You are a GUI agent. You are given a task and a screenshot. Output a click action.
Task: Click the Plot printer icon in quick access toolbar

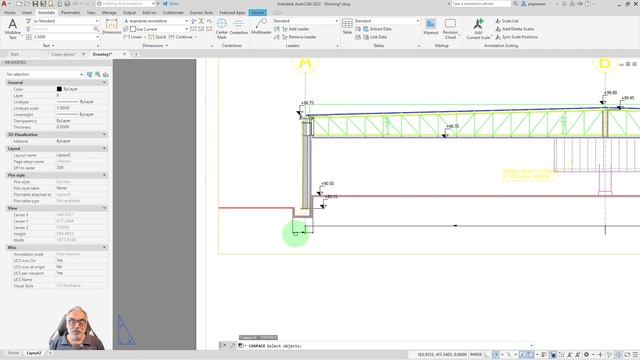tap(67, 4)
